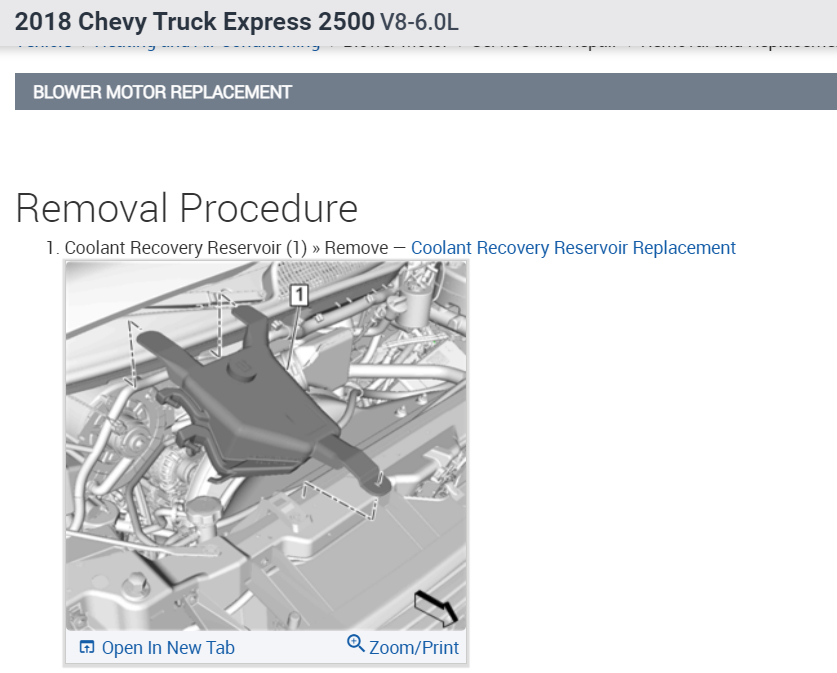Click the Zoom/Print link under the diagram
This screenshot has height=673, width=837.
tap(414, 647)
